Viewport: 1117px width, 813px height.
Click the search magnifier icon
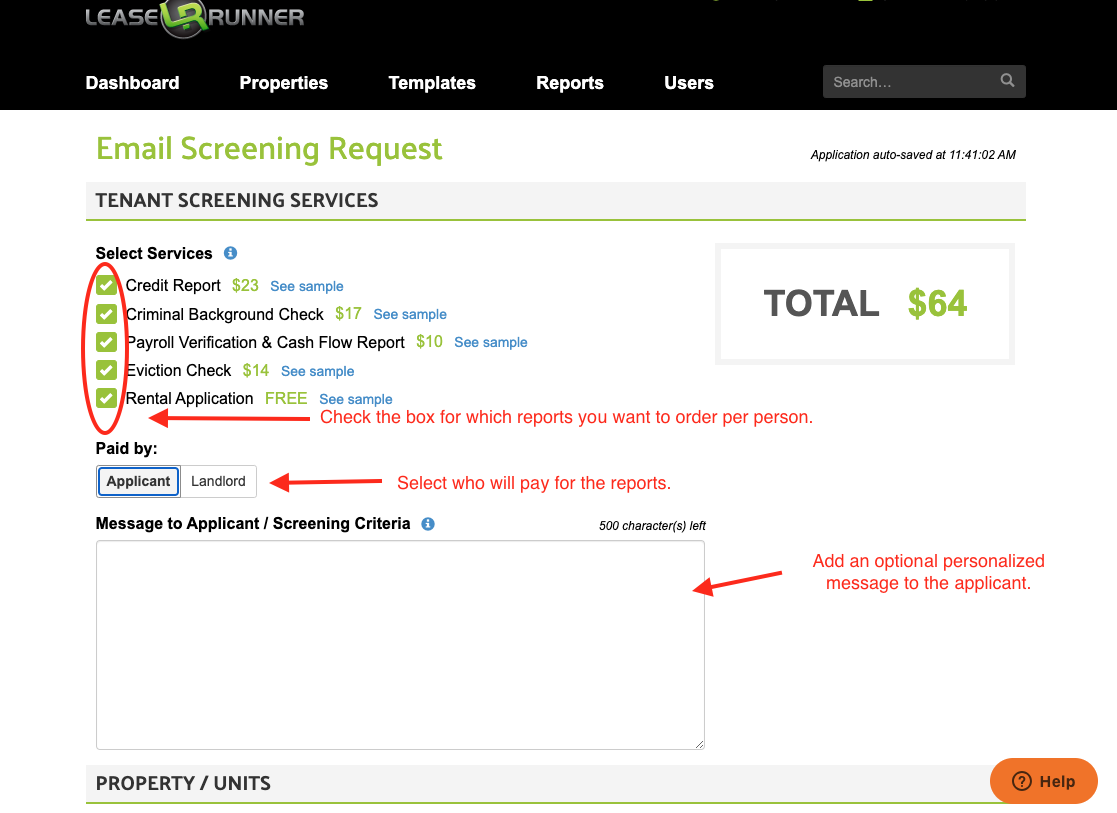[1007, 81]
